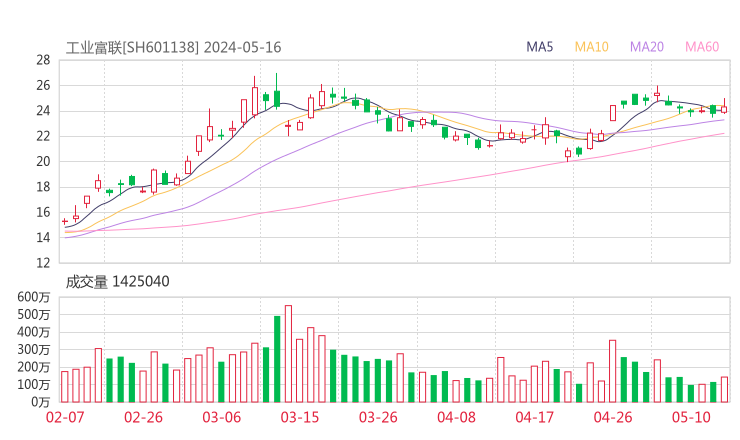Click the 12 price axis label
This screenshot has width=740, height=440.
(43, 263)
